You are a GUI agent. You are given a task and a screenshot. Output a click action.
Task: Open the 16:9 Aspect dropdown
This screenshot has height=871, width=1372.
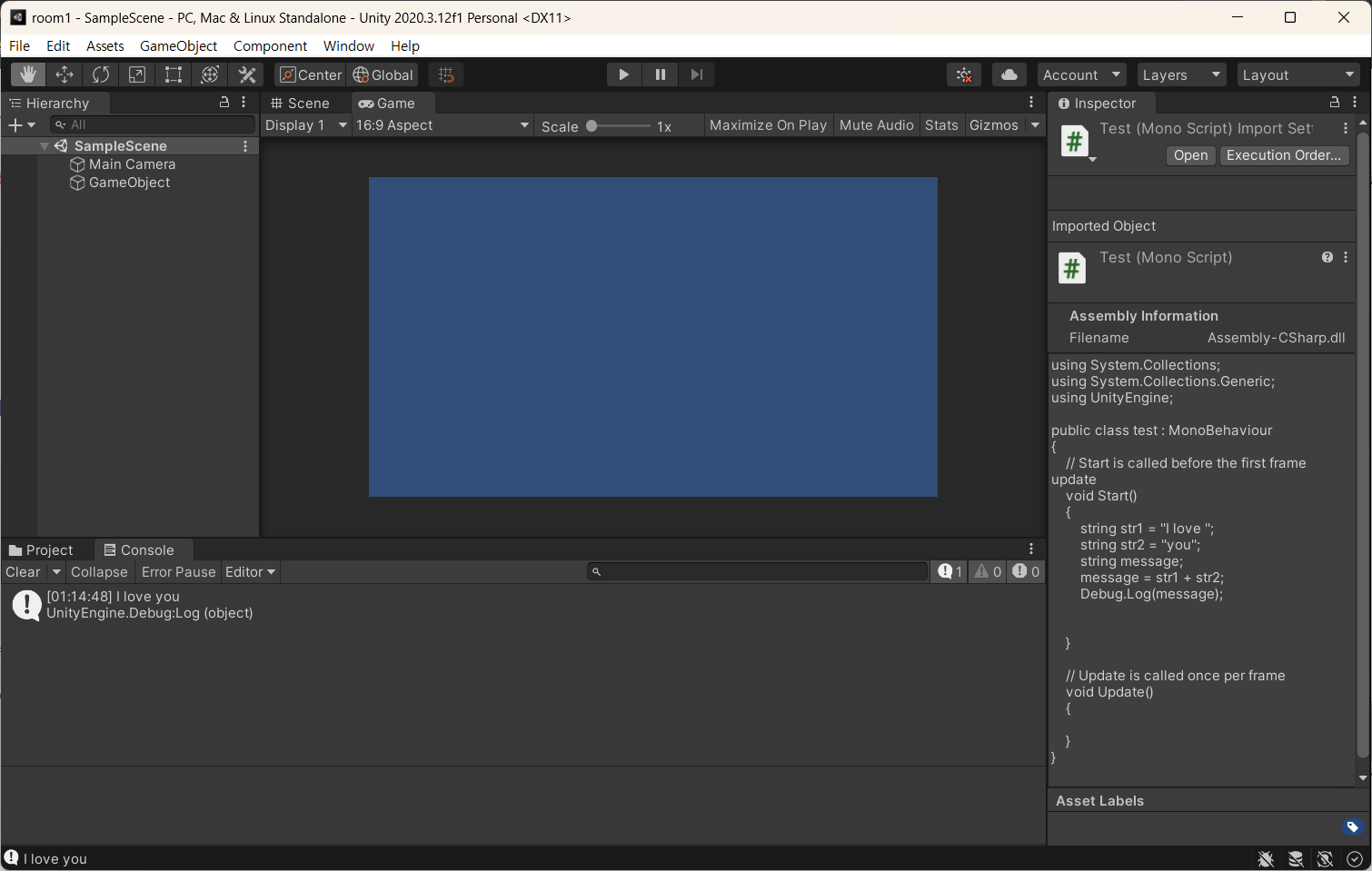coord(442,125)
